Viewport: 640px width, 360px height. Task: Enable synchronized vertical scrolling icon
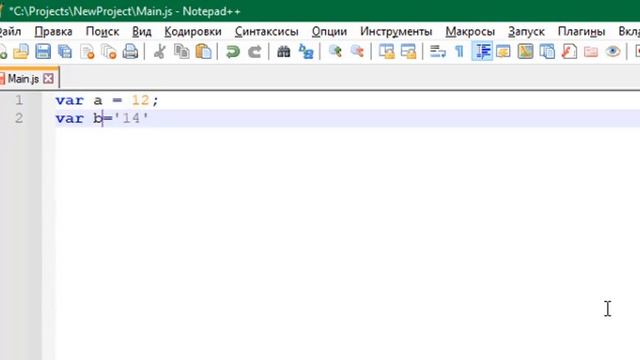pyautogui.click(x=387, y=52)
